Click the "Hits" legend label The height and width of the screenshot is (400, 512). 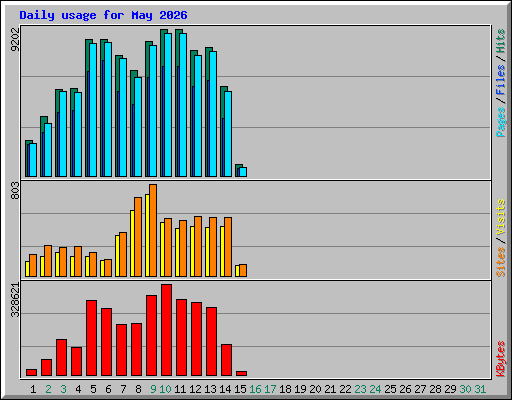501,41
